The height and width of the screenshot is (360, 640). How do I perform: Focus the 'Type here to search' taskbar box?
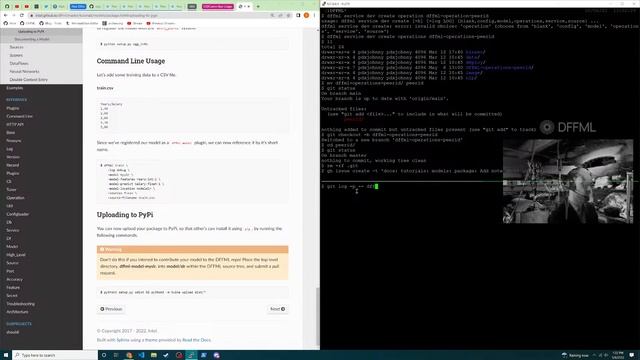click(x=55, y=355)
